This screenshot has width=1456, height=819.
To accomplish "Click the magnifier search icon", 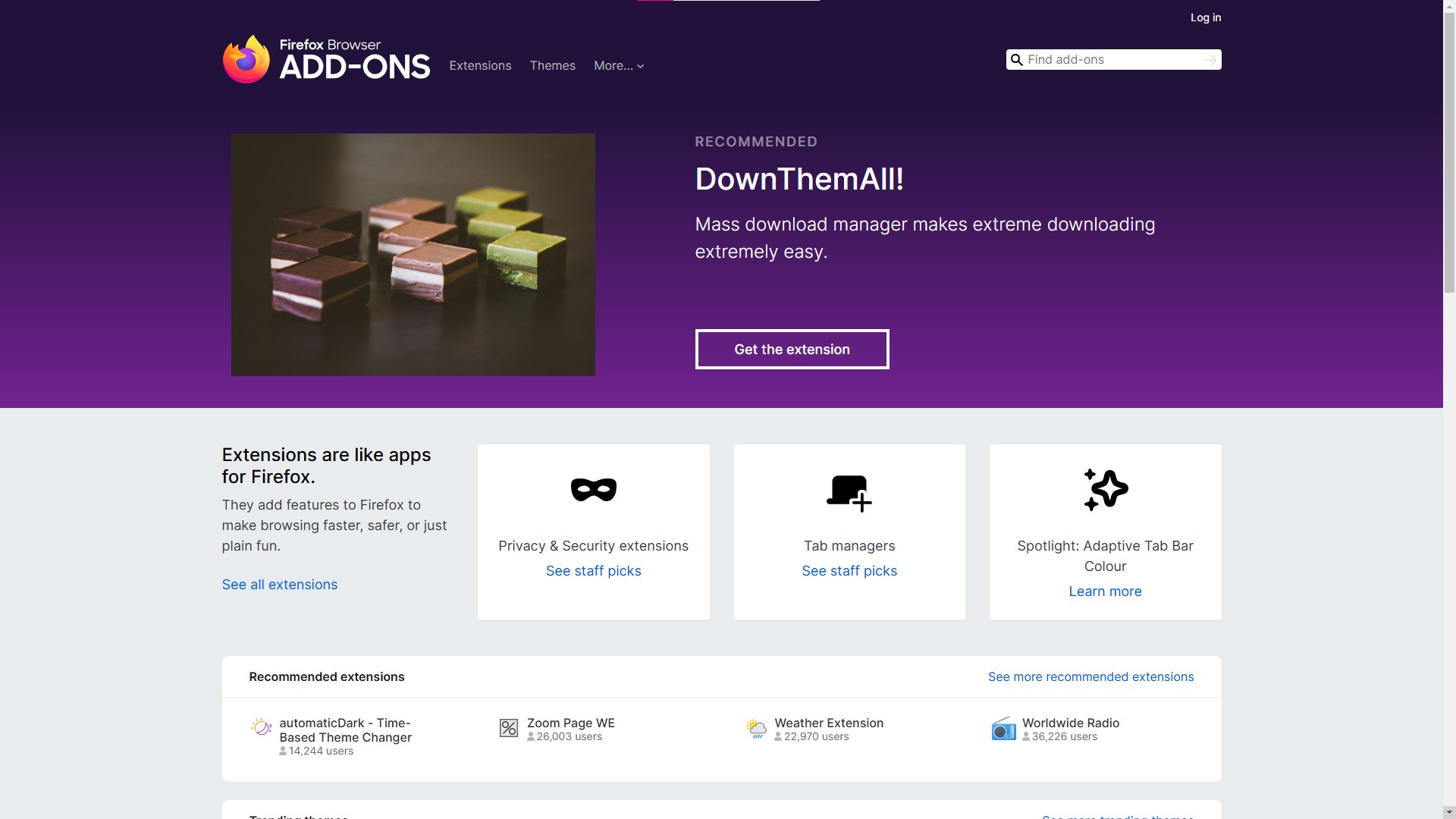I will point(1017,60).
